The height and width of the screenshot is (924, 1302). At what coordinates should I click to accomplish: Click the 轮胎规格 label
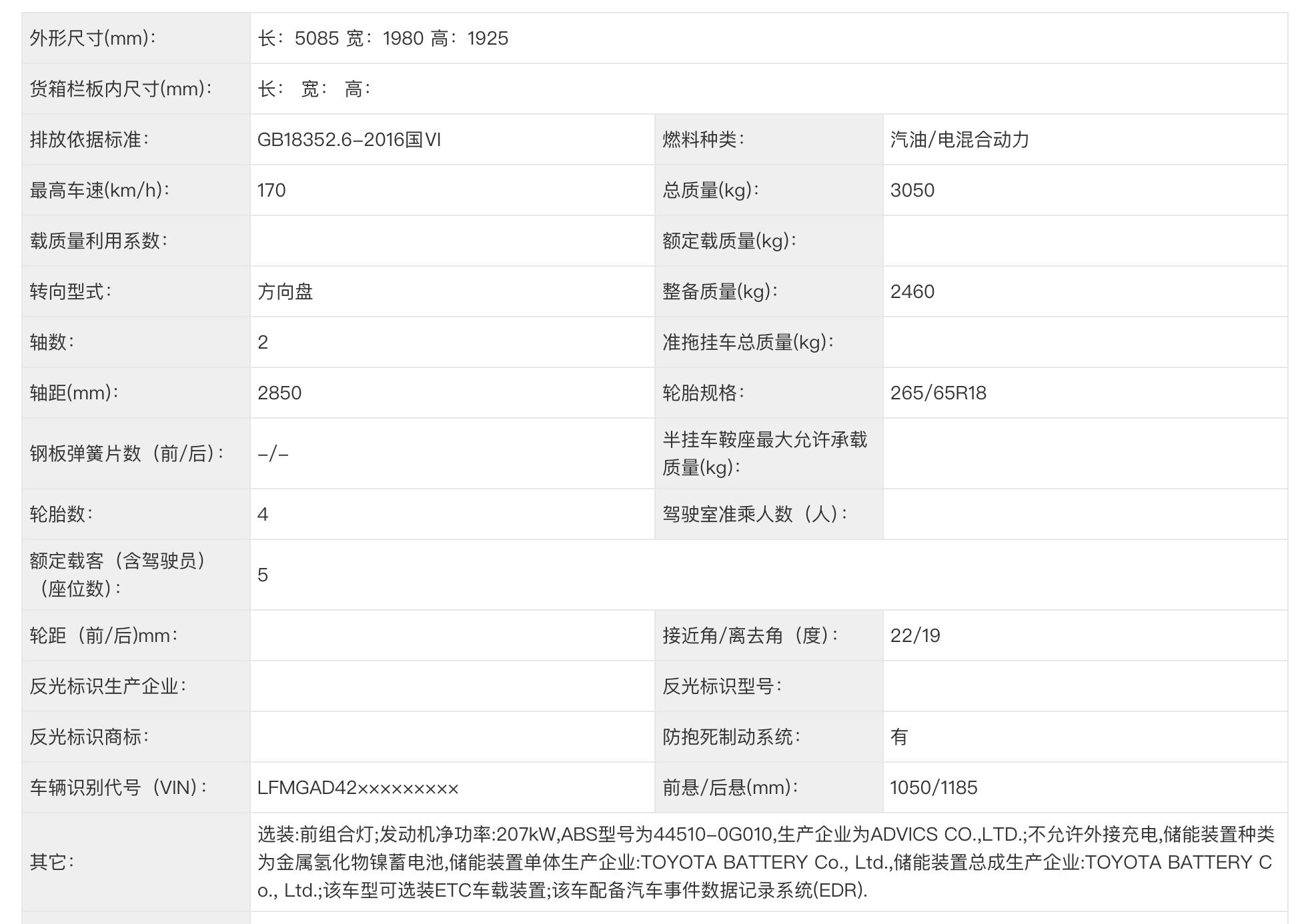pos(704,393)
